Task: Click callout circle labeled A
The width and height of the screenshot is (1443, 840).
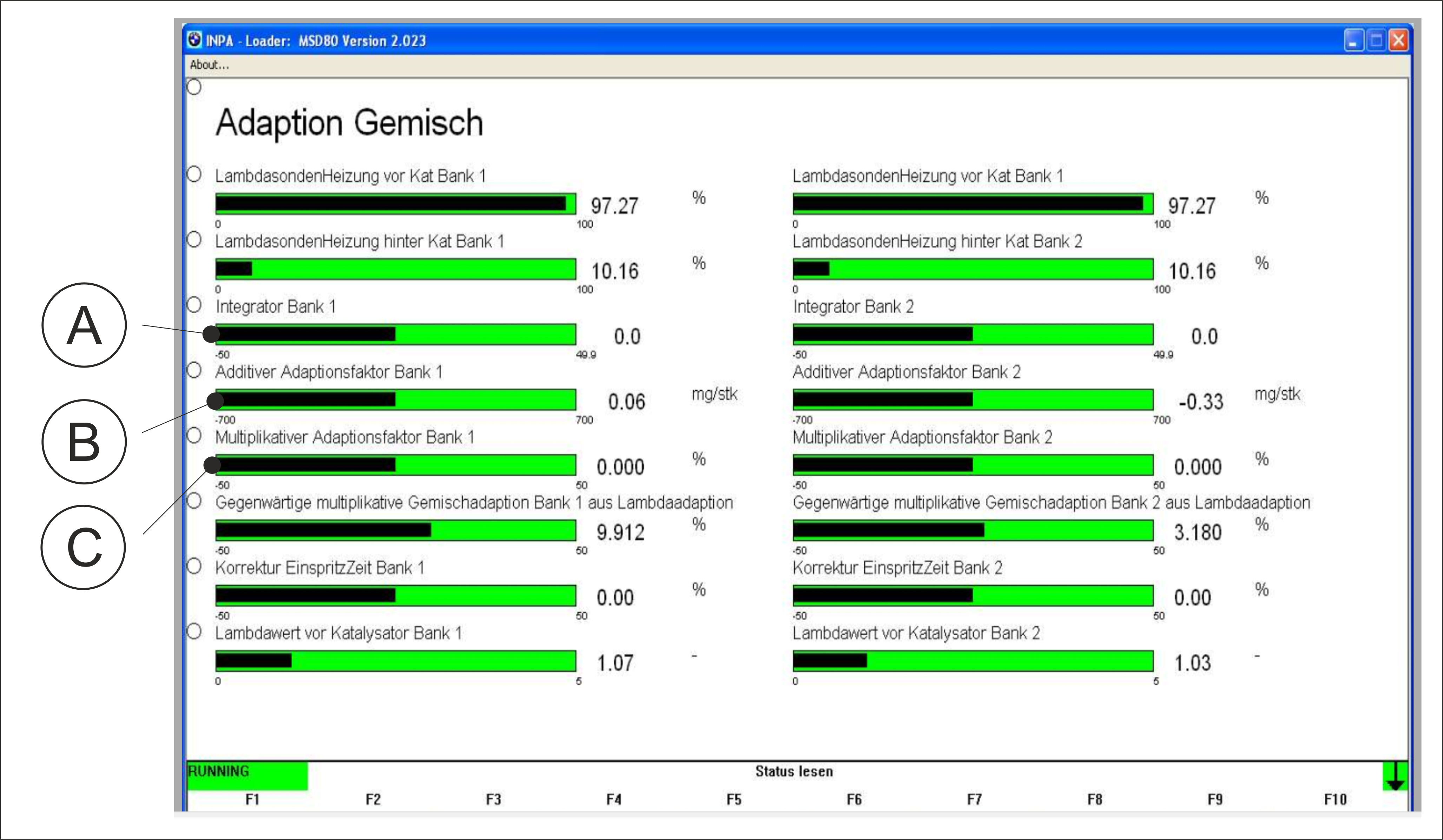Action: [x=84, y=325]
